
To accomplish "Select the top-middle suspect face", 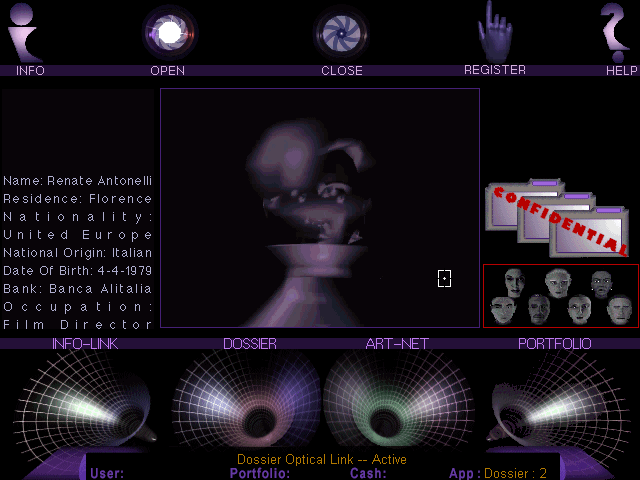I will 558,282.
